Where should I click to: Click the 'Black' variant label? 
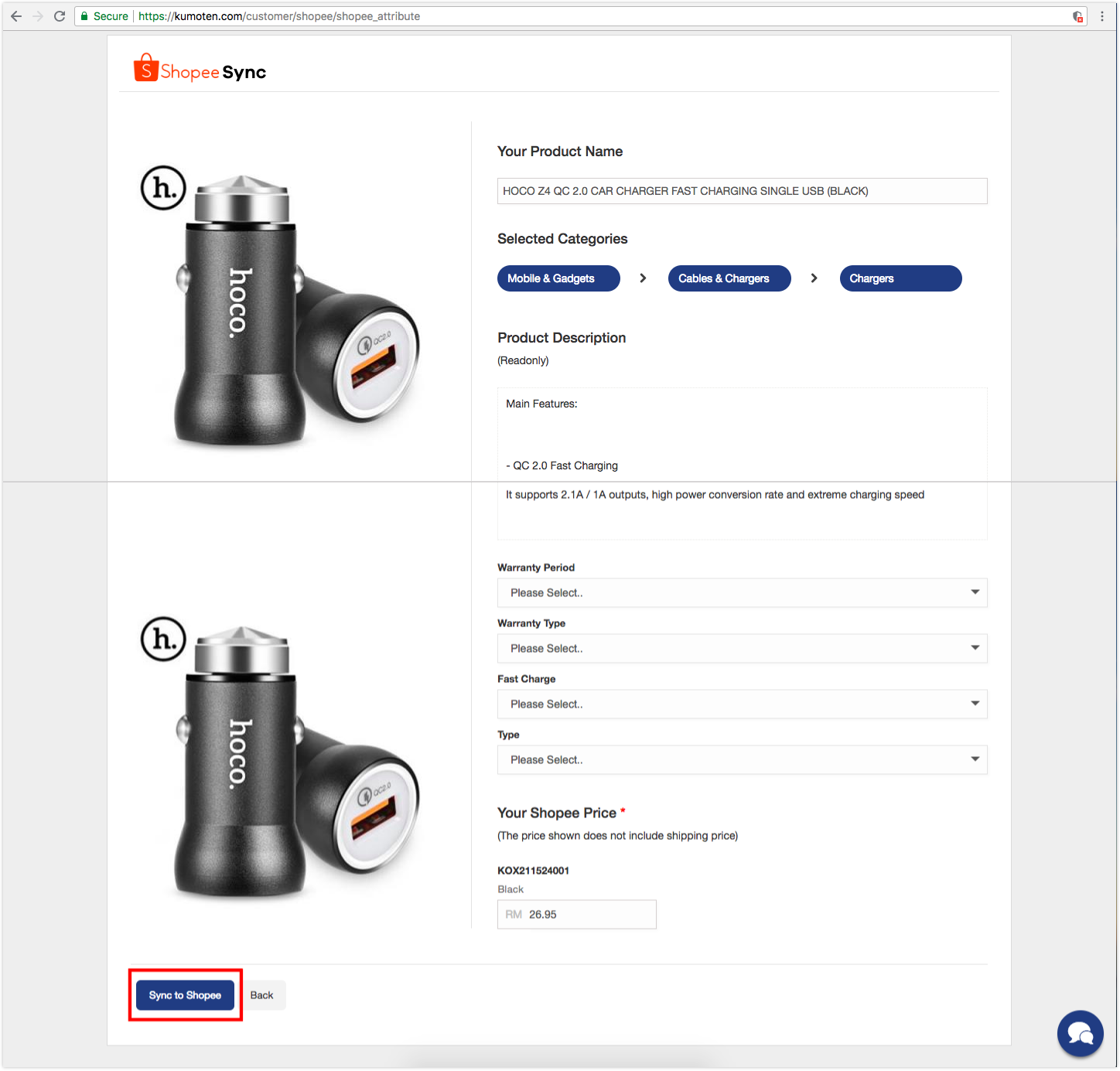[510, 889]
